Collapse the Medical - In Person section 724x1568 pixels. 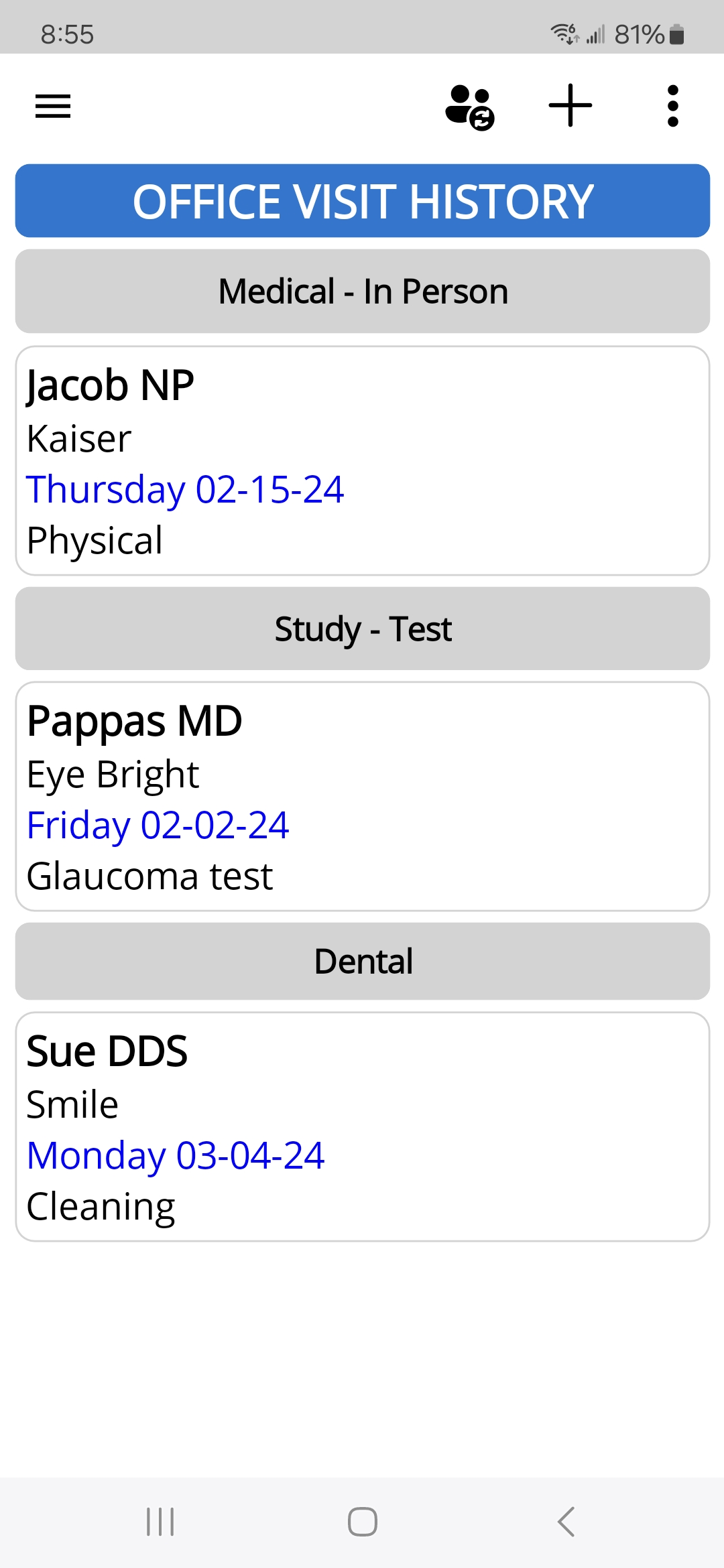pyautogui.click(x=363, y=291)
